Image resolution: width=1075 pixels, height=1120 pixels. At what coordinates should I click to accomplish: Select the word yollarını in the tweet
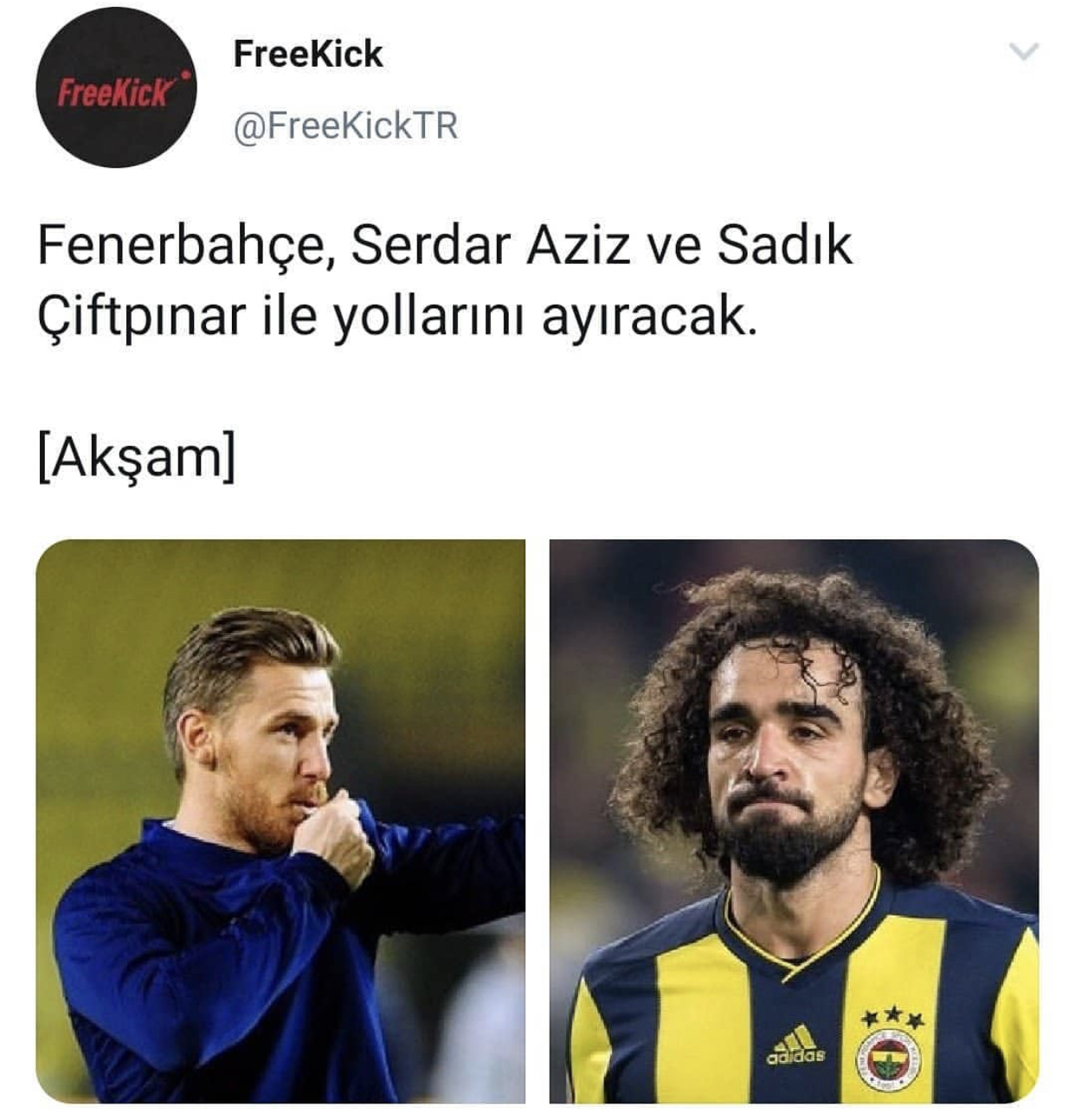coord(430,319)
